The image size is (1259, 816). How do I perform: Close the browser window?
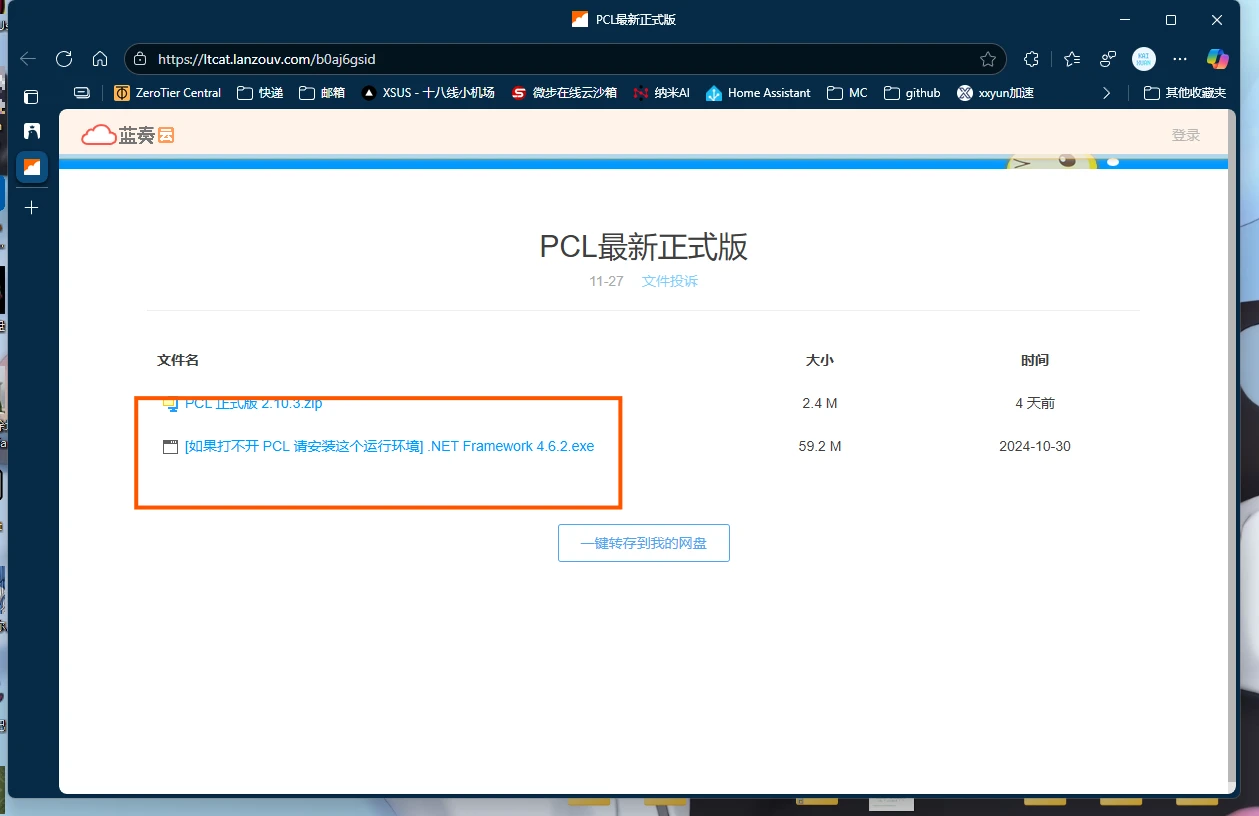1217,20
